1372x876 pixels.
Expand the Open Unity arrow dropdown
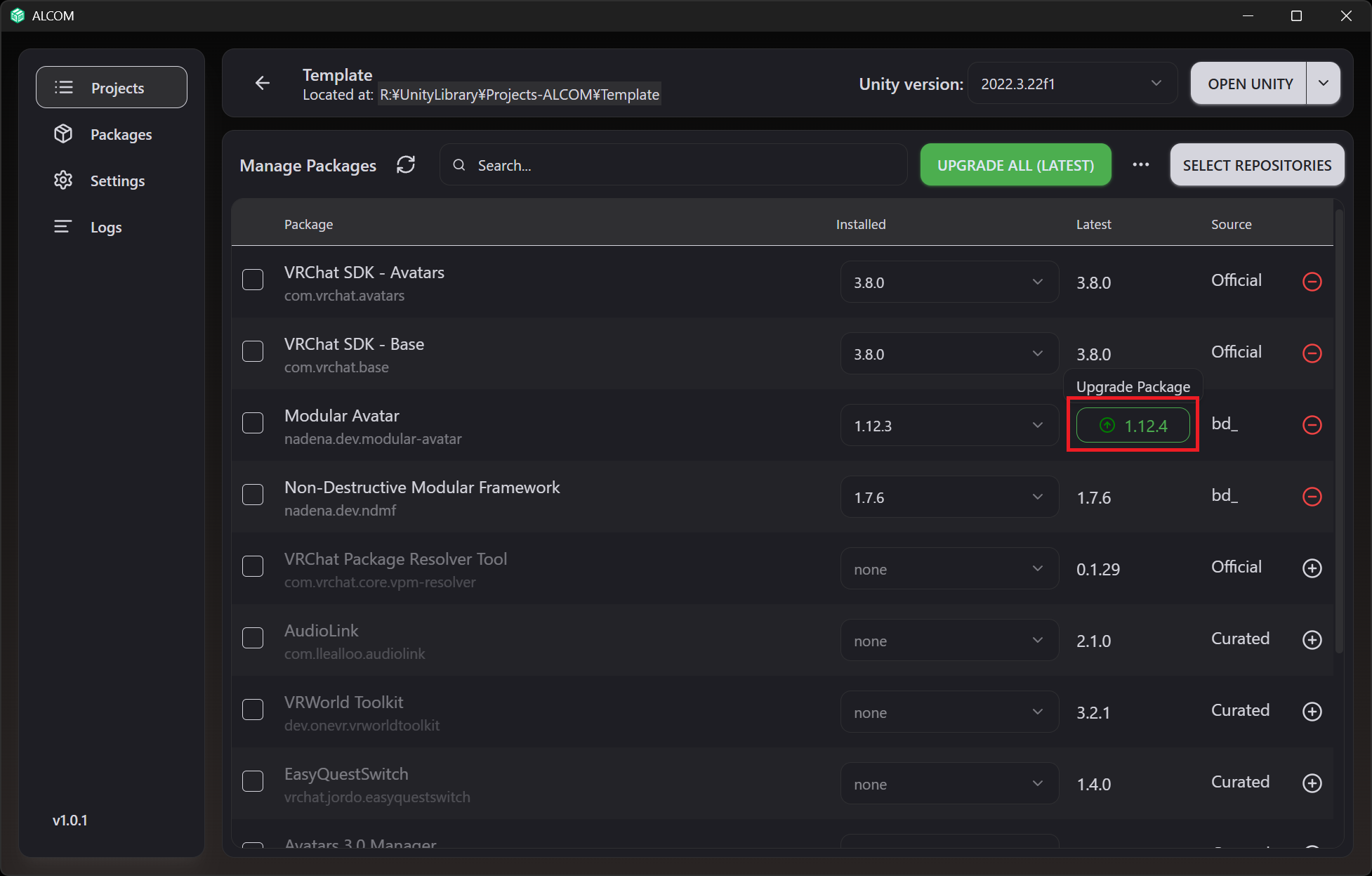coord(1324,84)
